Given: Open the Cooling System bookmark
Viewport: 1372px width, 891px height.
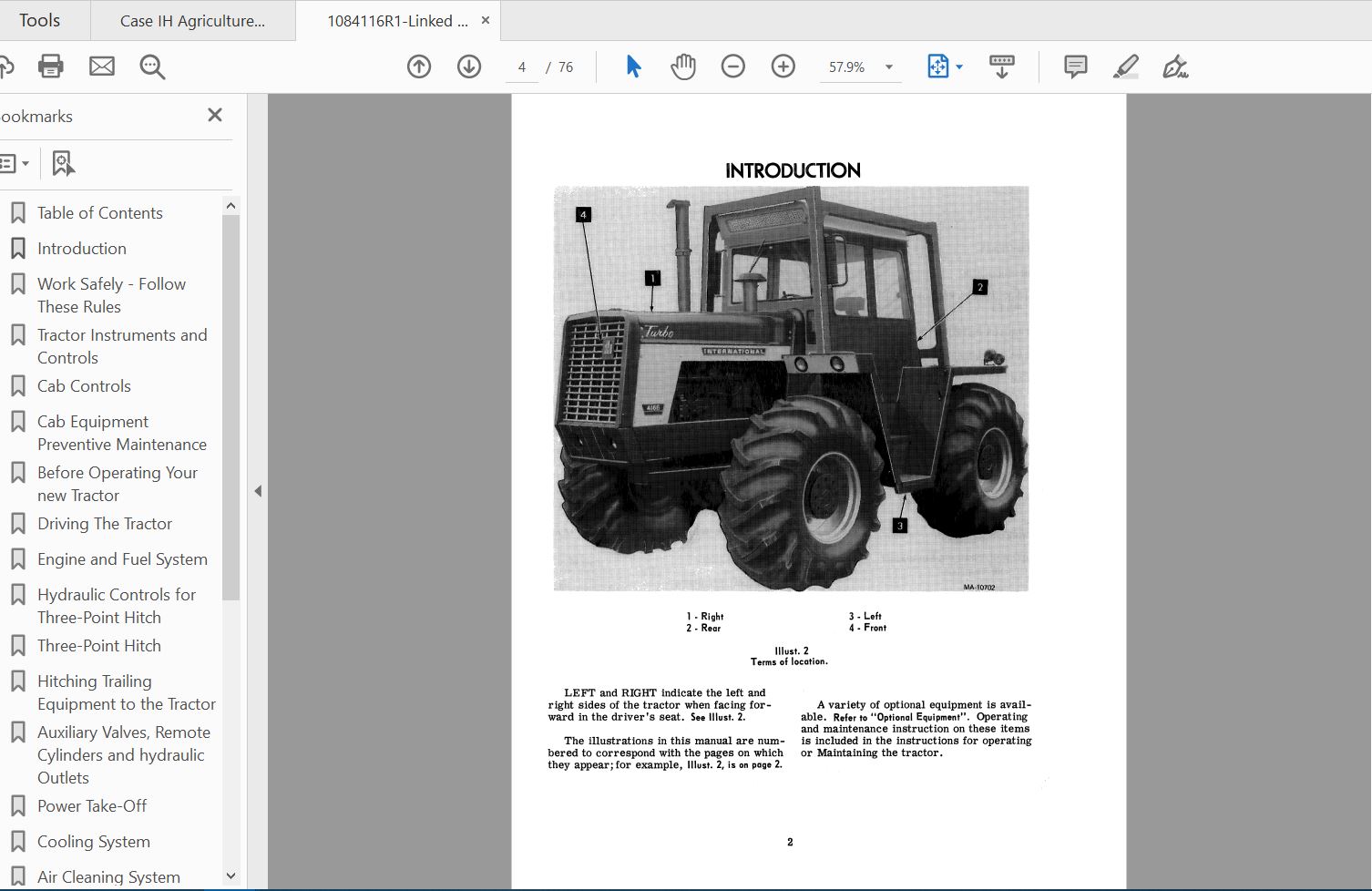Looking at the screenshot, I should coord(94,842).
